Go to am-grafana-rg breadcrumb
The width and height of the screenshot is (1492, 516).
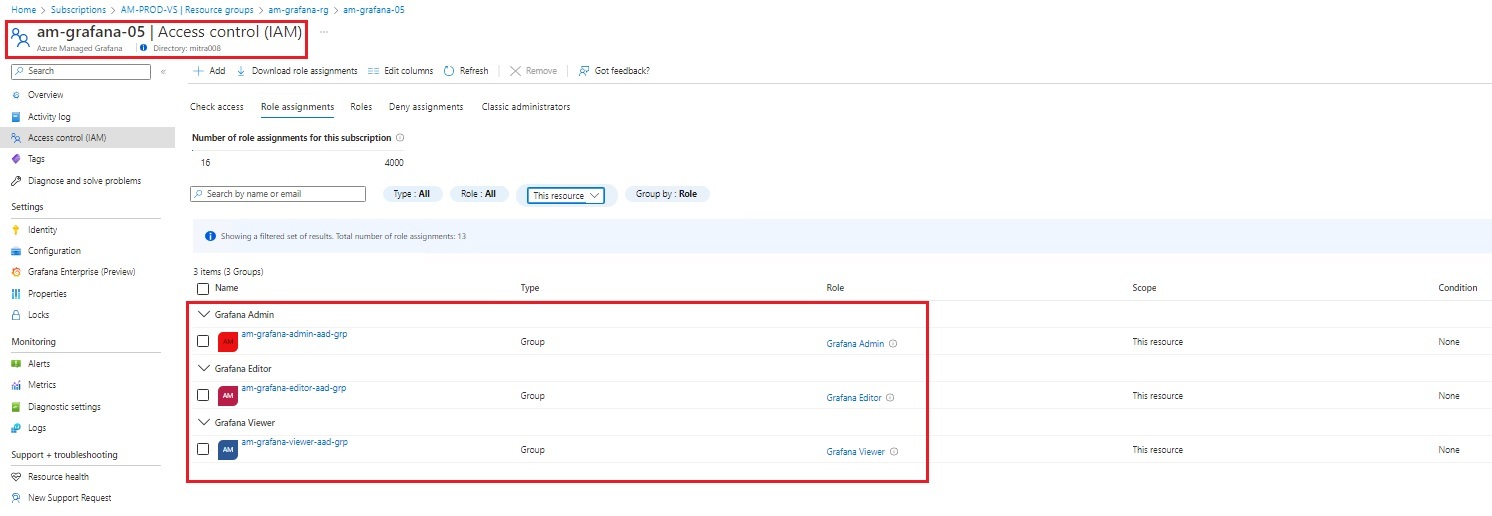click(x=298, y=9)
